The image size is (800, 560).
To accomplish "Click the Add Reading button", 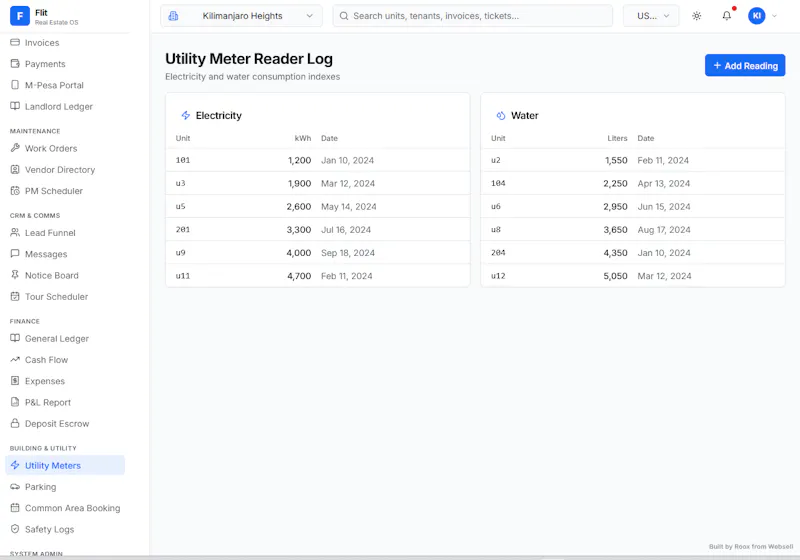I will (x=745, y=65).
